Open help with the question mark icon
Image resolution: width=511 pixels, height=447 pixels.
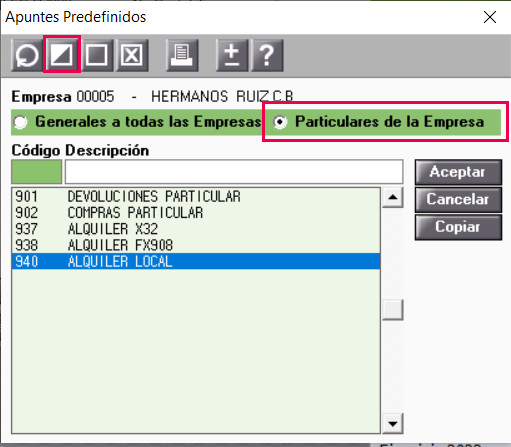pyautogui.click(x=267, y=55)
